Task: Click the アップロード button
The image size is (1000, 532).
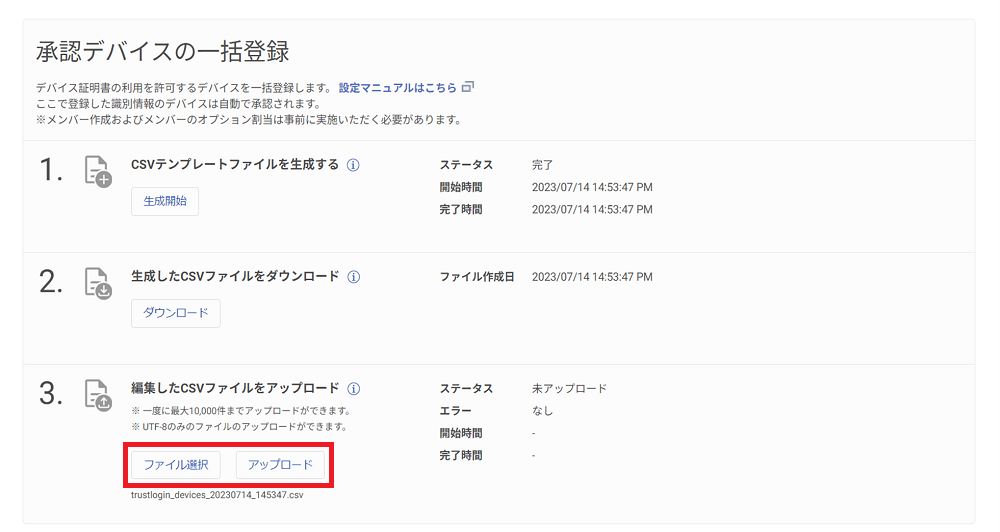Action: coord(280,465)
